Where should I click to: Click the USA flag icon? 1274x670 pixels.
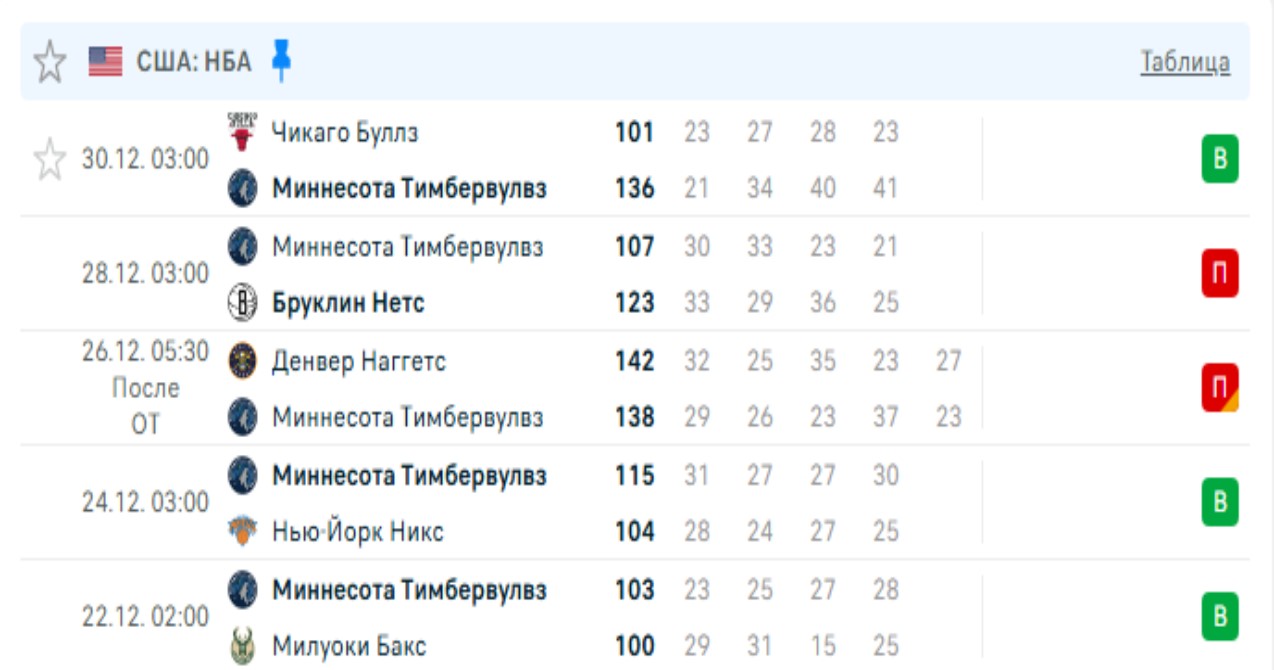click(x=105, y=62)
